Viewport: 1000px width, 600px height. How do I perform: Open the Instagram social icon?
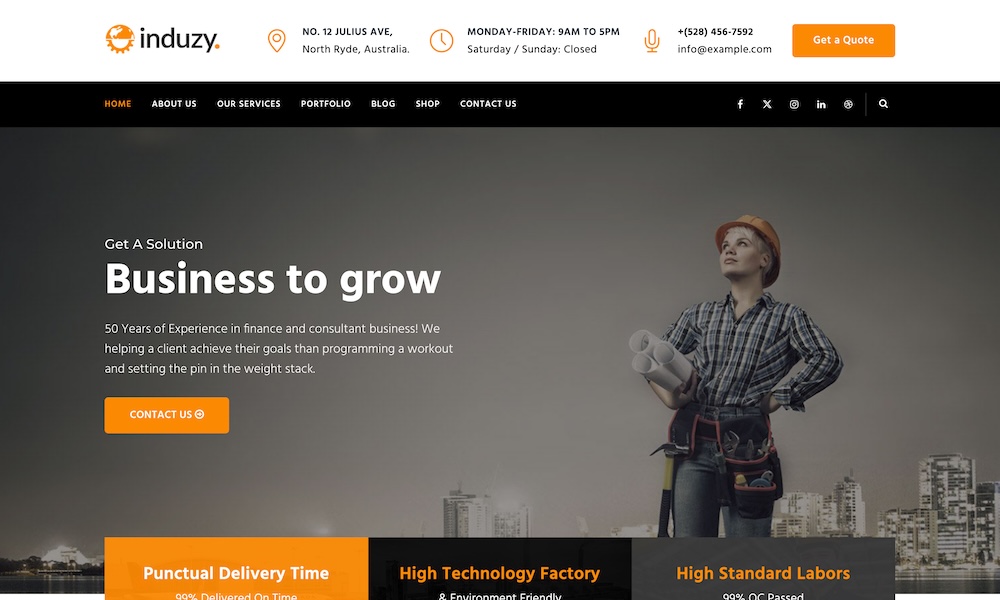click(794, 104)
